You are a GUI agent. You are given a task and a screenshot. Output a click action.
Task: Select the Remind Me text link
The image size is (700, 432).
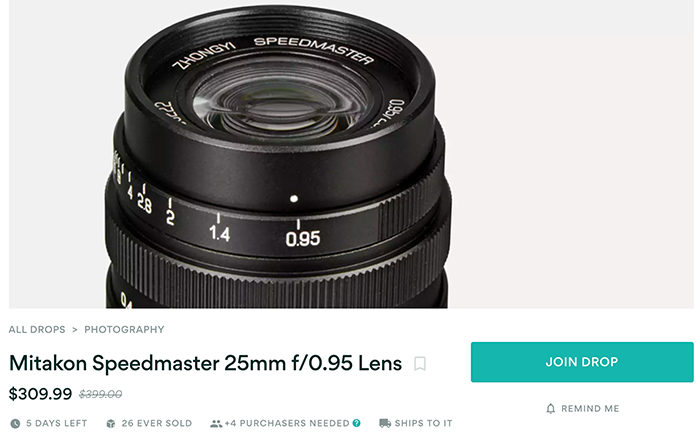point(590,408)
